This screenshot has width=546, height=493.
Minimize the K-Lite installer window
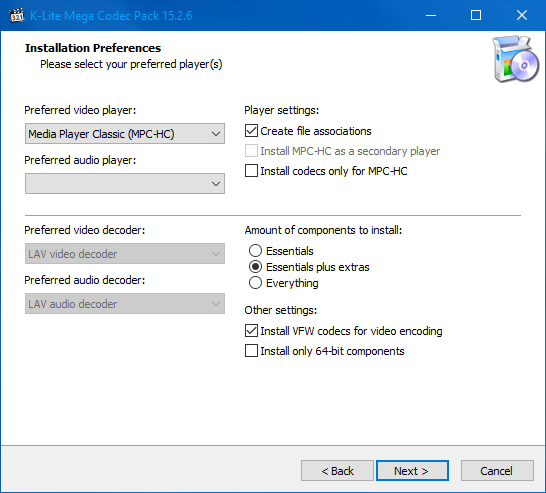tap(431, 15)
